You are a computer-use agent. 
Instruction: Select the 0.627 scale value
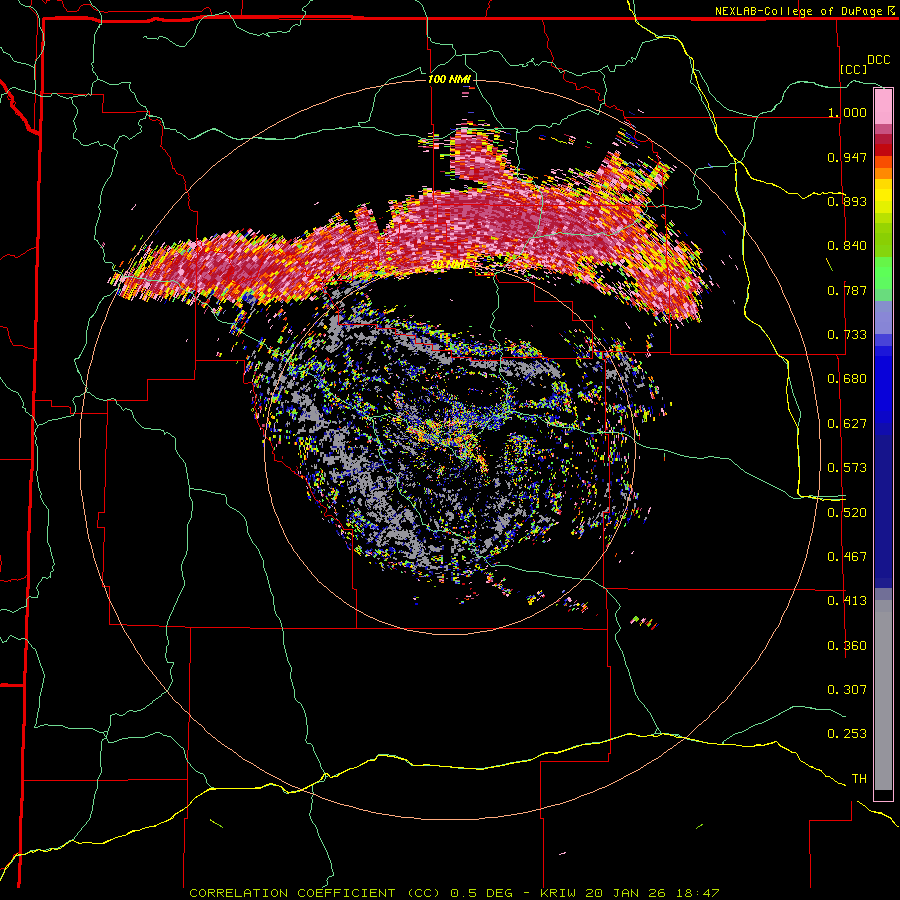pyautogui.click(x=847, y=424)
